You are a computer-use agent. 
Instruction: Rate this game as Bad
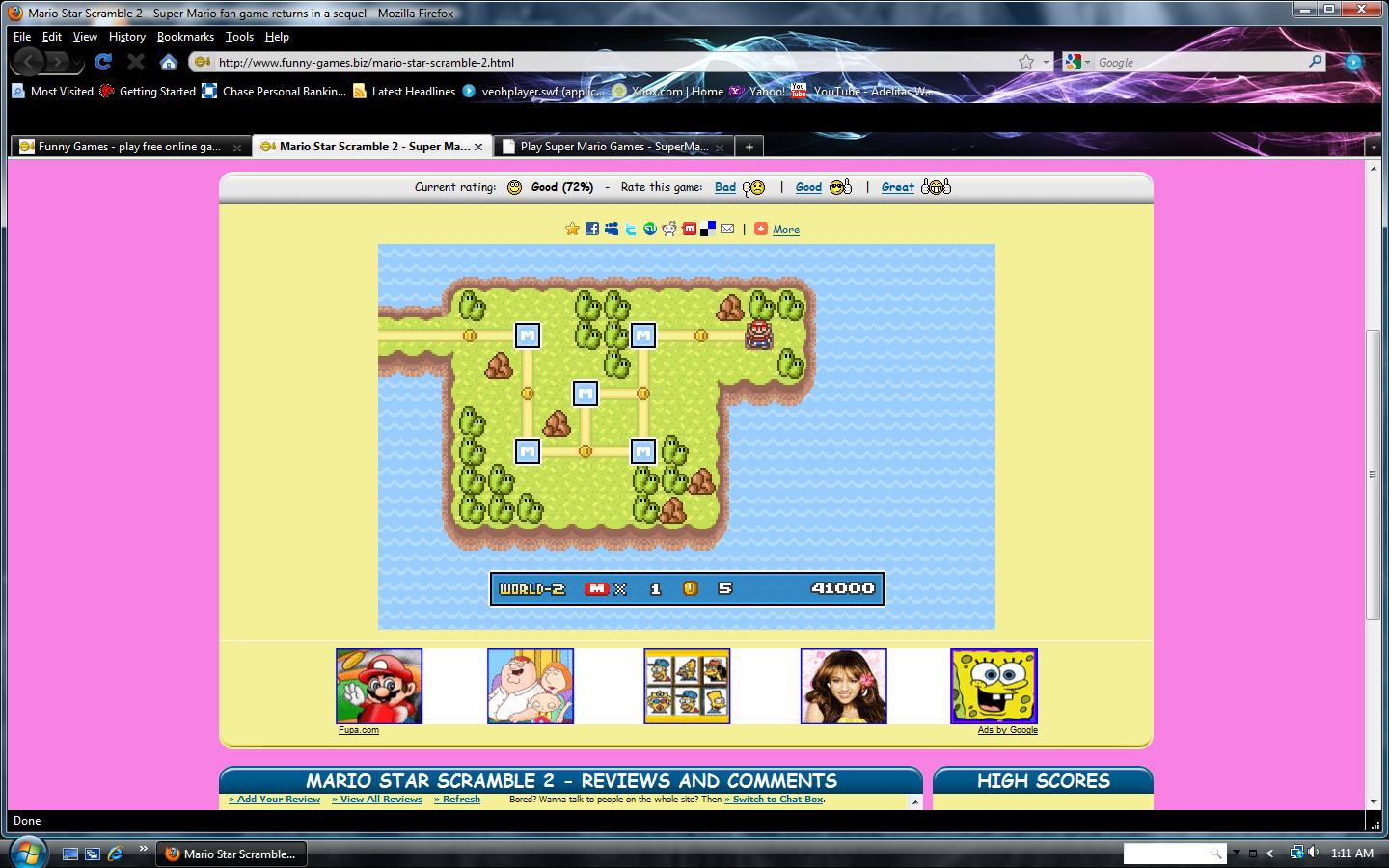[725, 187]
